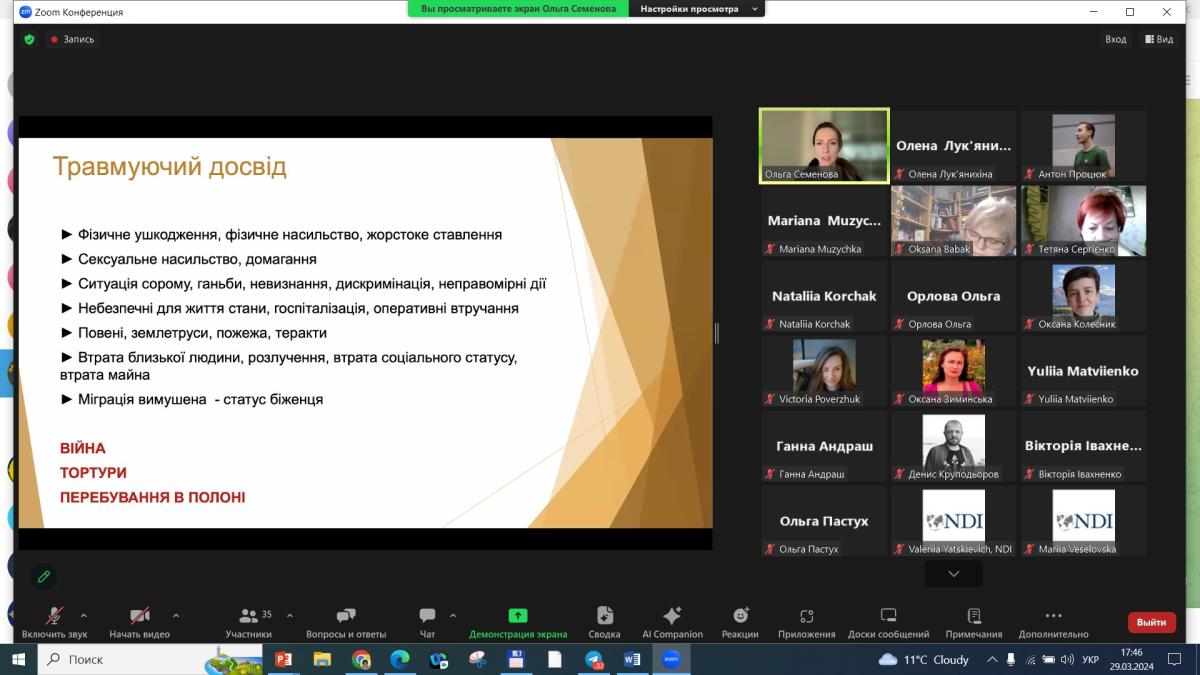
Task: Click the red Выйти leave button
Action: tap(1151, 622)
